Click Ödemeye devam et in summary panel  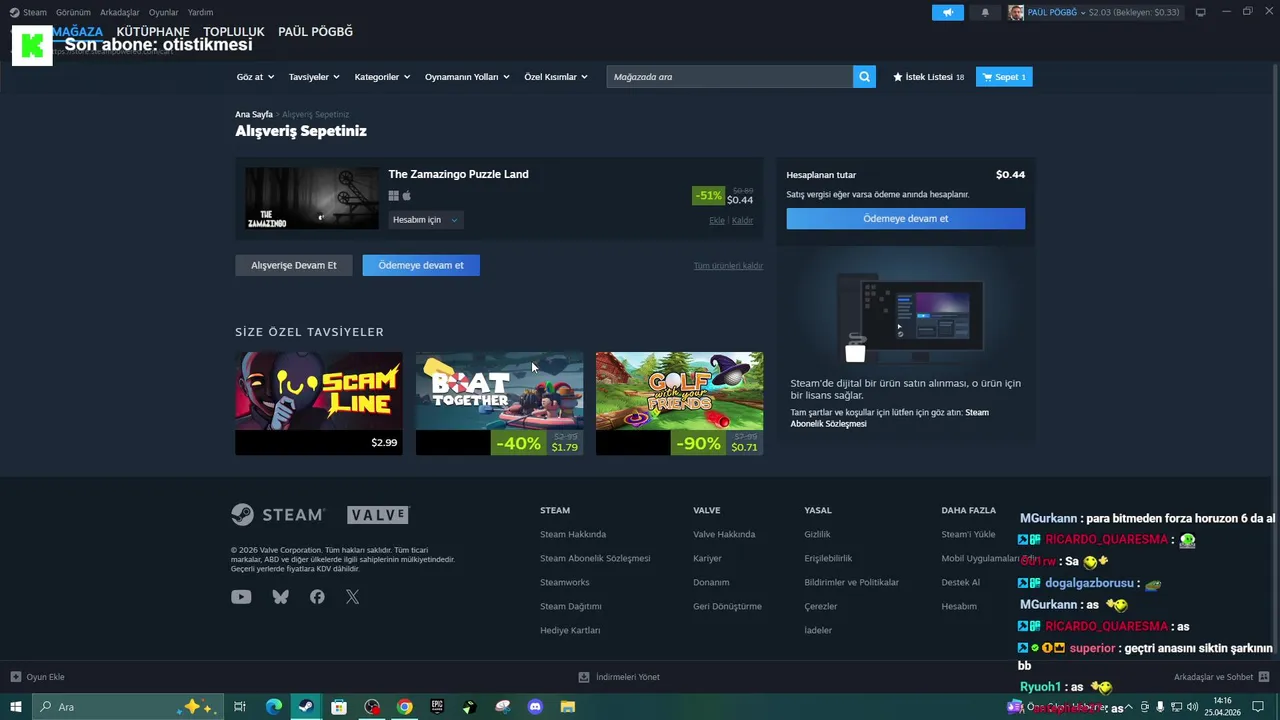905,218
